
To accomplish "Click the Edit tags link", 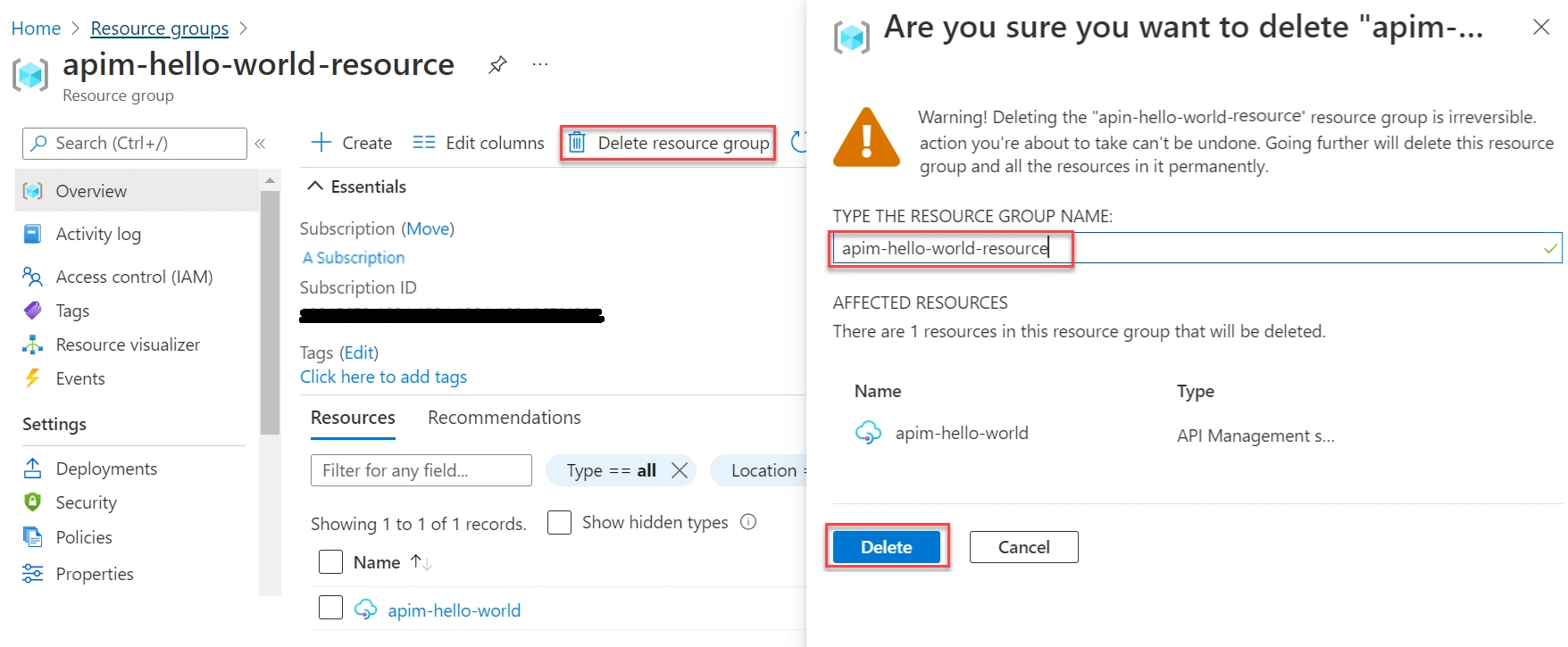I will 359,353.
